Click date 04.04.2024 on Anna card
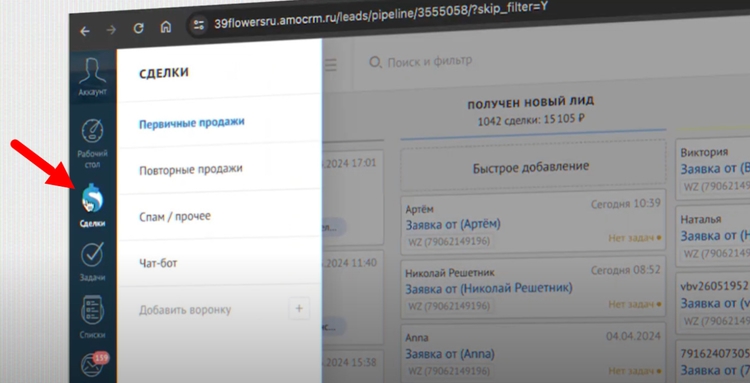750x383 pixels. (633, 337)
